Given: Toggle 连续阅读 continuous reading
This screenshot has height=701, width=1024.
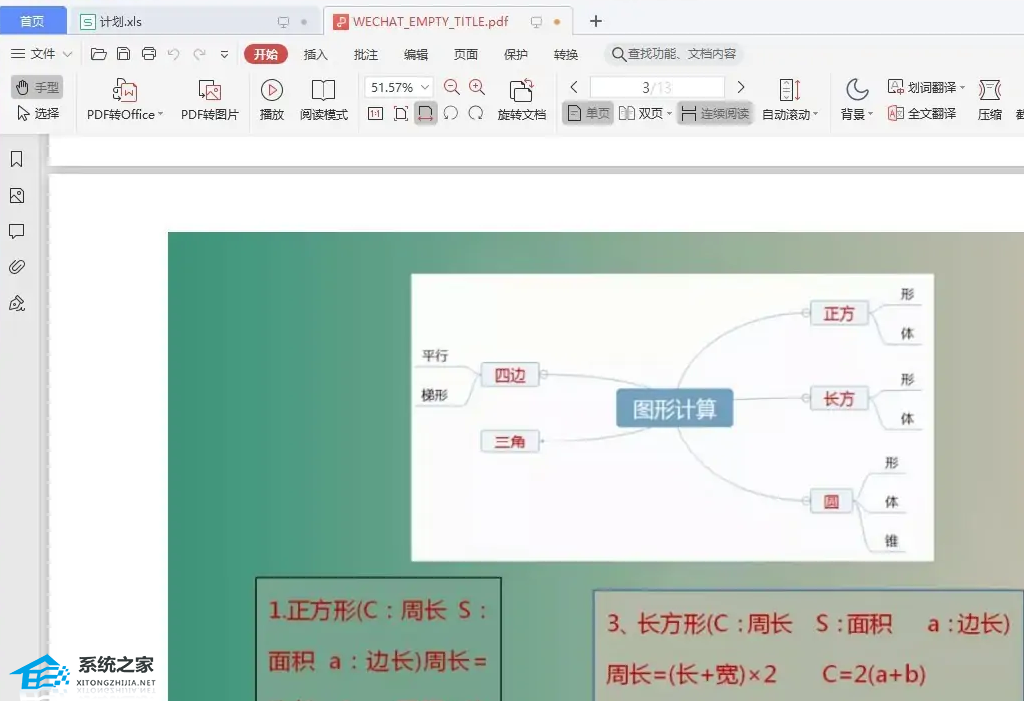Looking at the screenshot, I should tap(714, 114).
